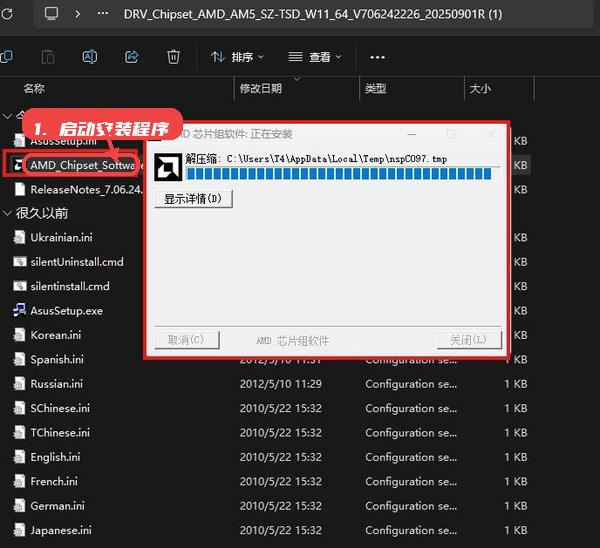Collapse the topmost date group chevron

tap(7, 116)
